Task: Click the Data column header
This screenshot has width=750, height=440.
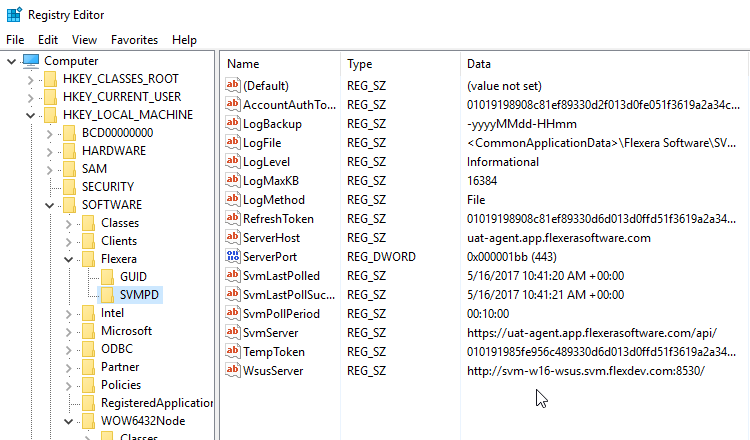Action: 605,64
